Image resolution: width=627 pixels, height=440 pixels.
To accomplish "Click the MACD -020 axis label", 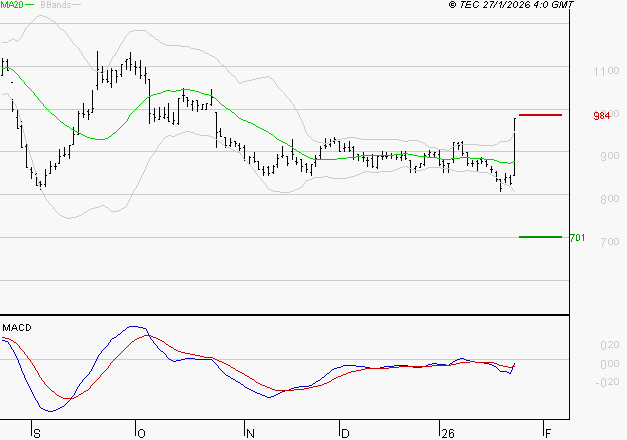I will 607,382.
